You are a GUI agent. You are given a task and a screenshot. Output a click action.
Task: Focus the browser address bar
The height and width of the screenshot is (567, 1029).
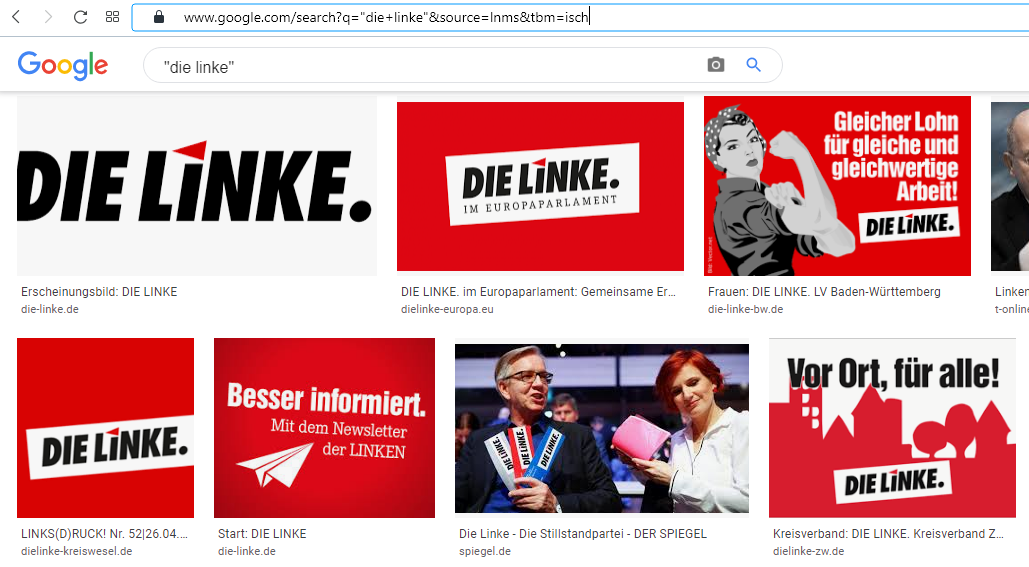tap(581, 17)
